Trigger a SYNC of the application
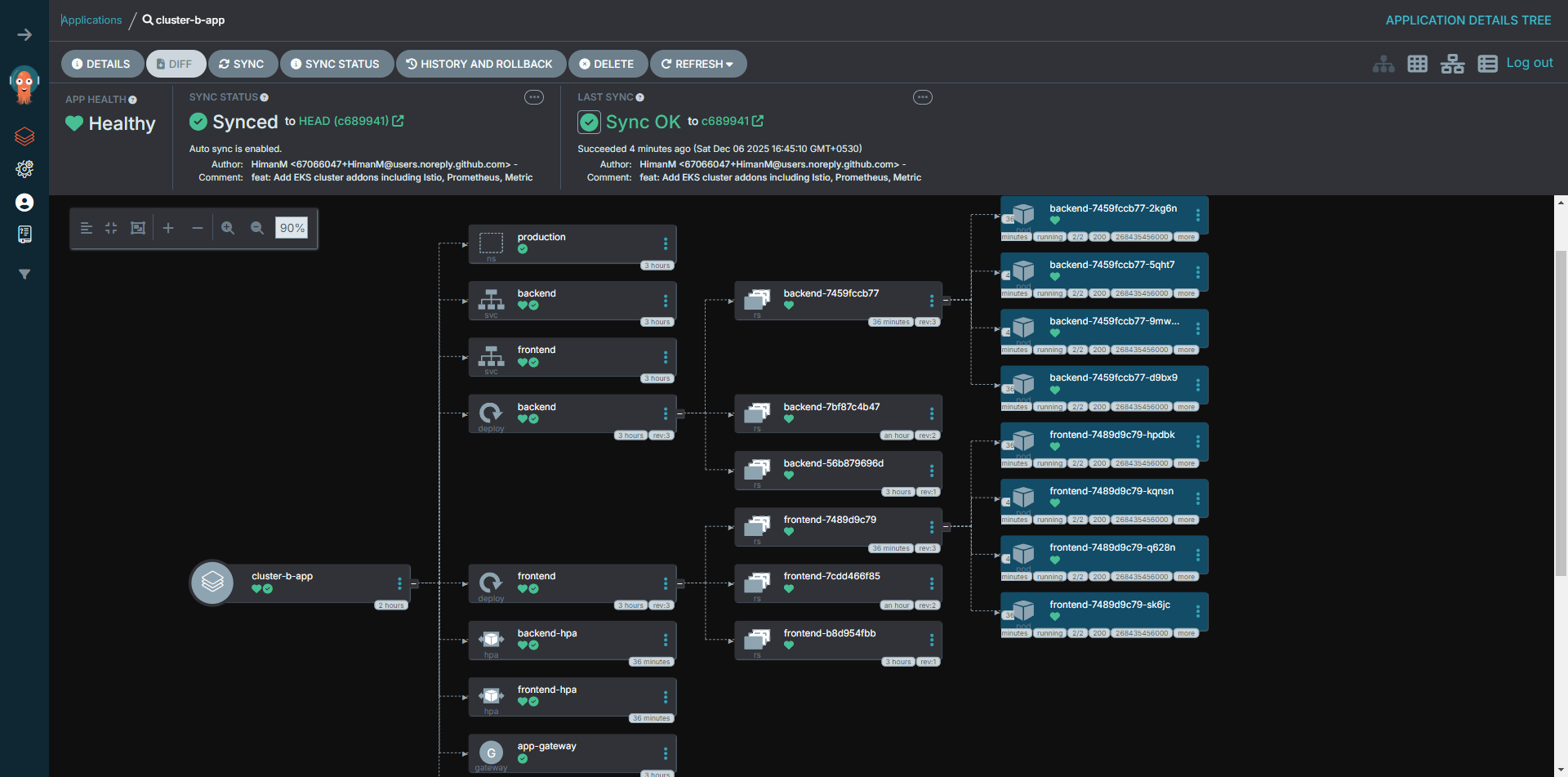 tap(243, 63)
